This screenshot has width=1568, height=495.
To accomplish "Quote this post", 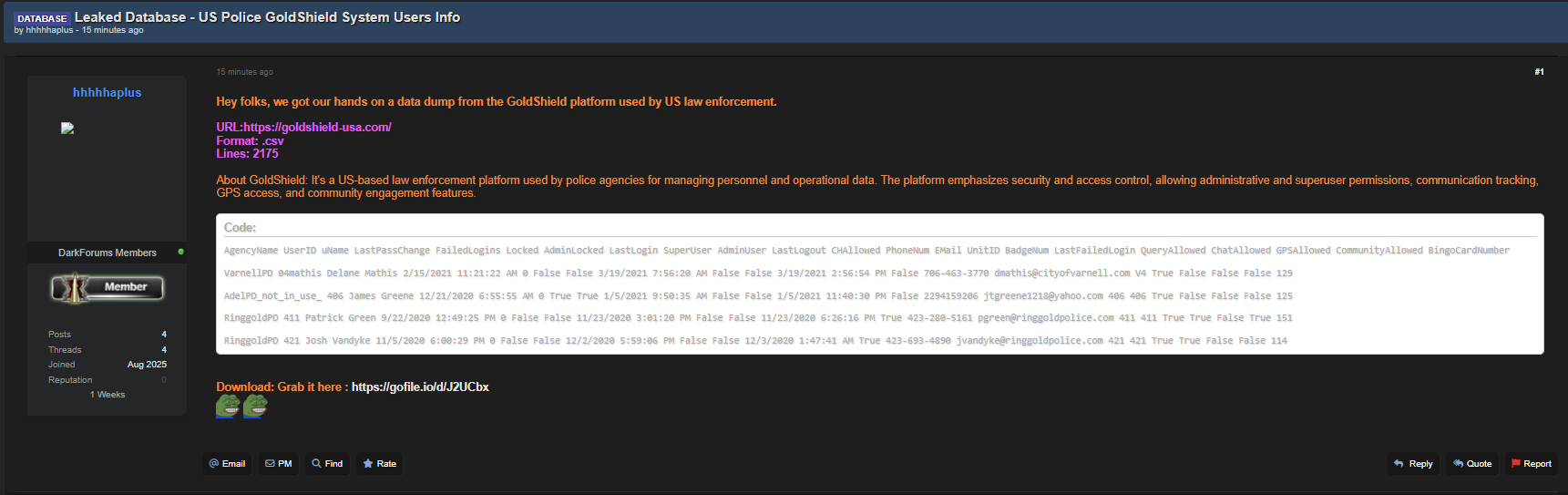I will coord(1471,464).
